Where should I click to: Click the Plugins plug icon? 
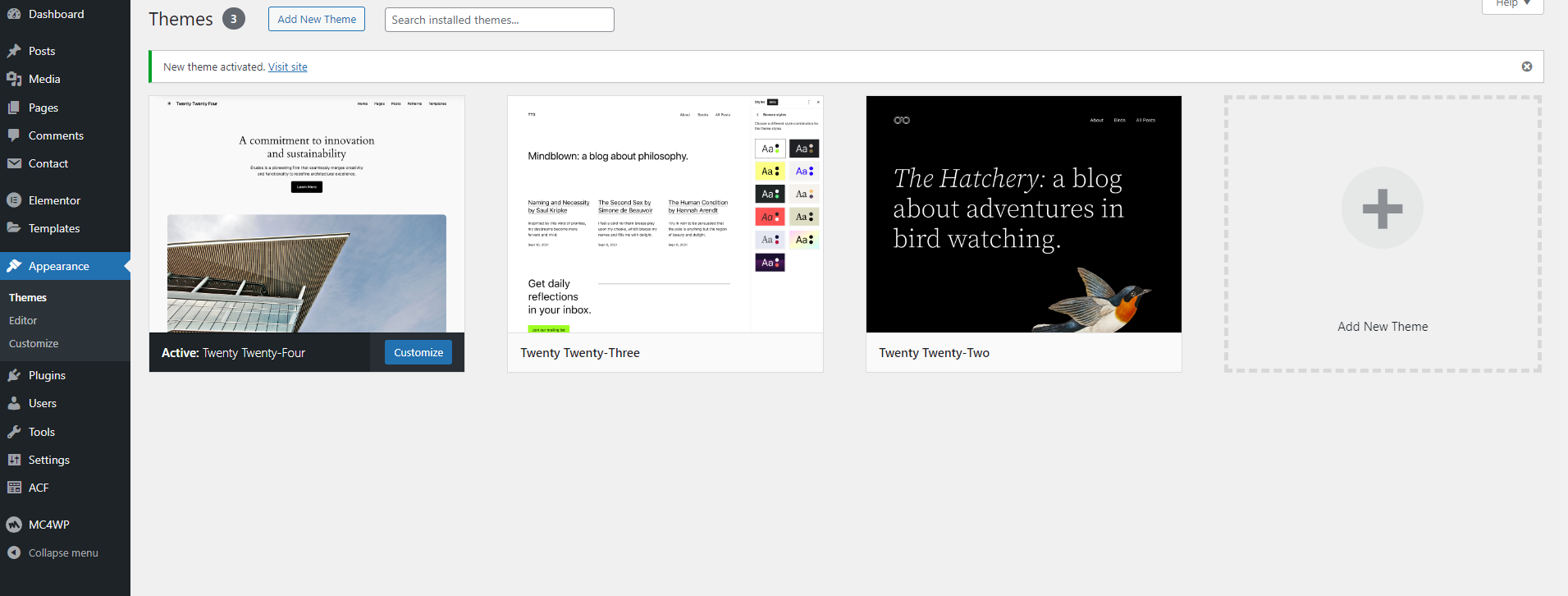pyautogui.click(x=14, y=375)
